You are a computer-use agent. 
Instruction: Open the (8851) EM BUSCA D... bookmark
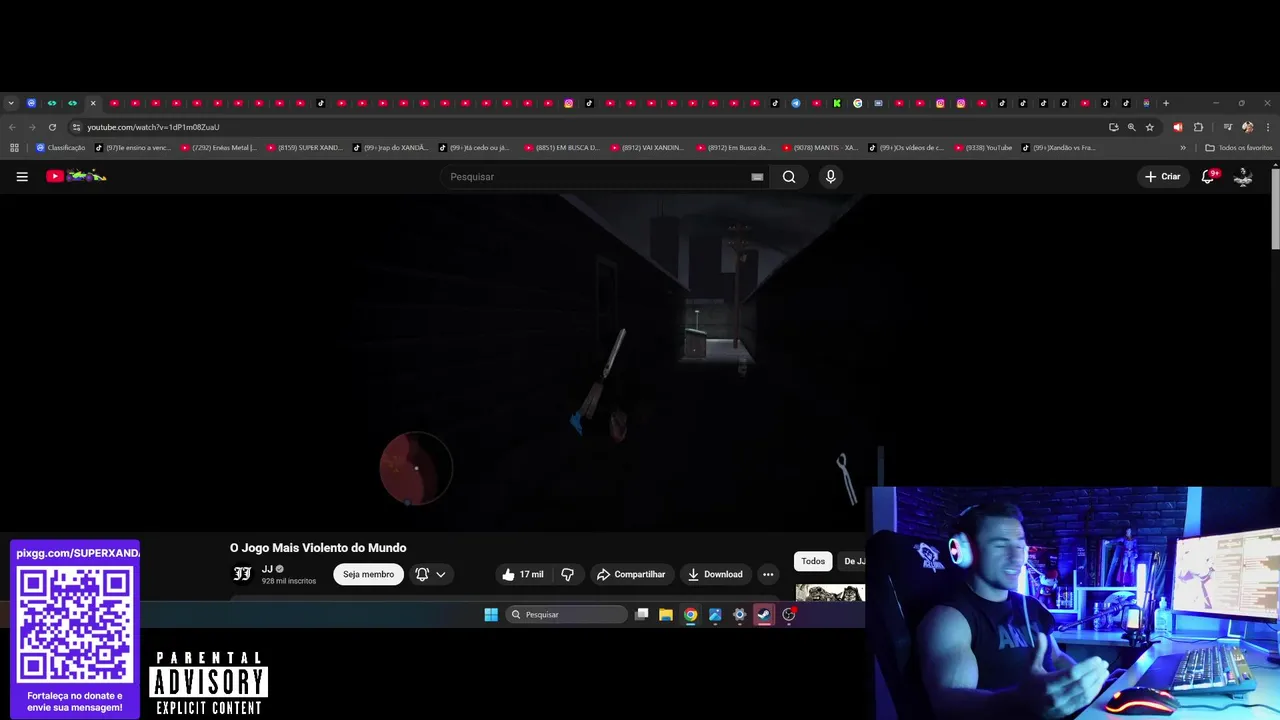coord(562,147)
